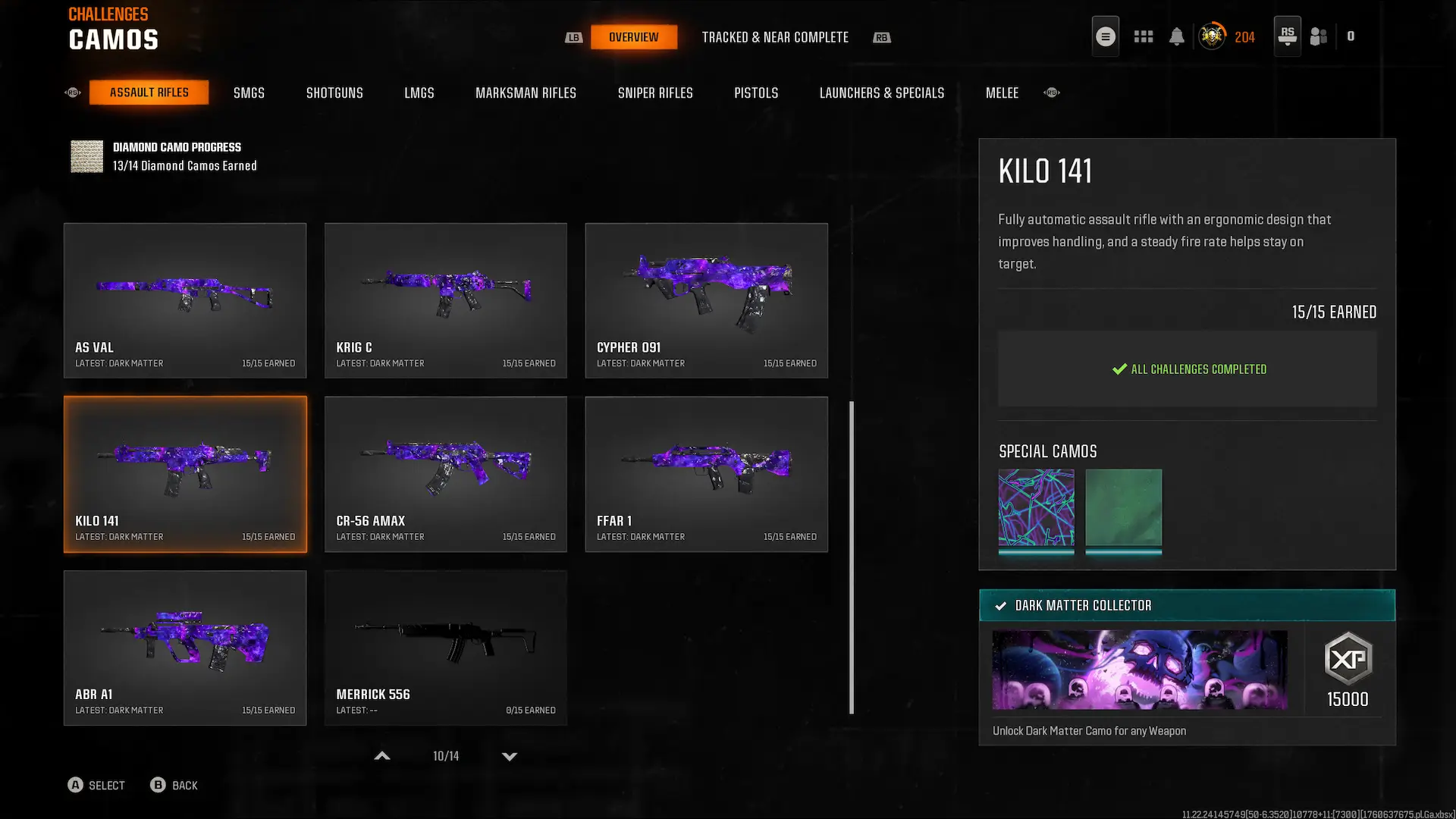Open the apps grid icon
This screenshot has width=1456, height=819.
[1143, 36]
